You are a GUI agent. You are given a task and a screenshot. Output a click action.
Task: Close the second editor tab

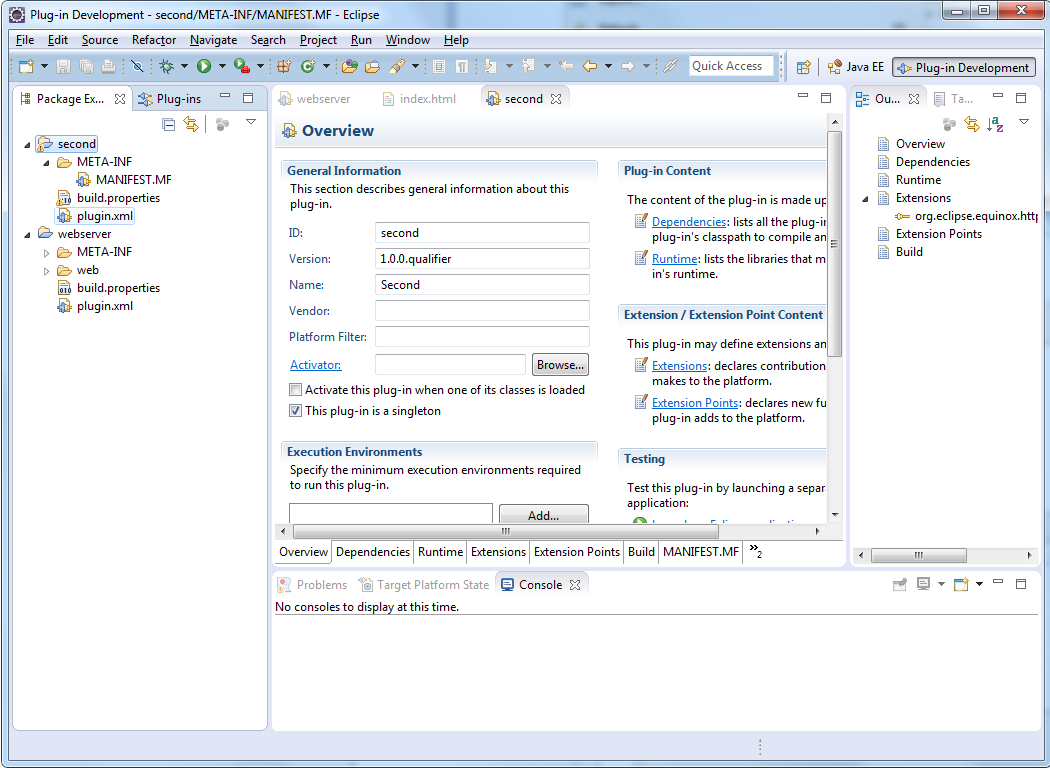[x=556, y=98]
